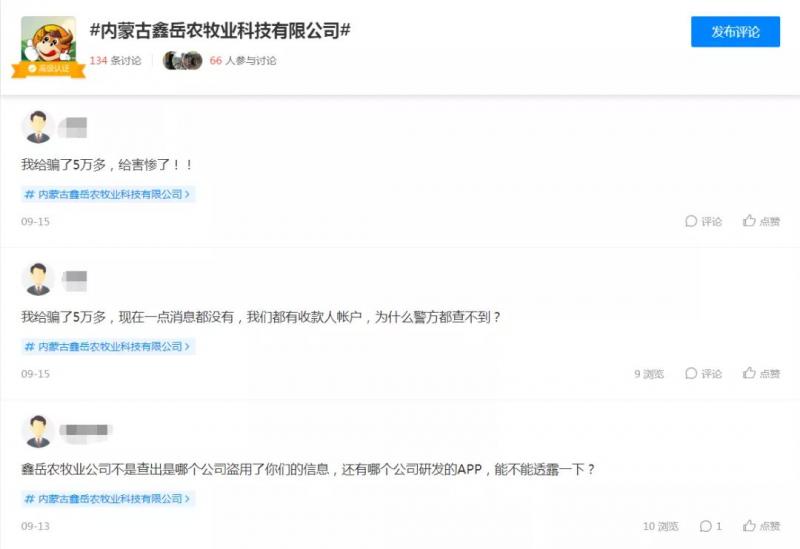Viewport: 800px width, 549px height.
Task: Open the hashtag tag under the first post
Action: [x=108, y=194]
